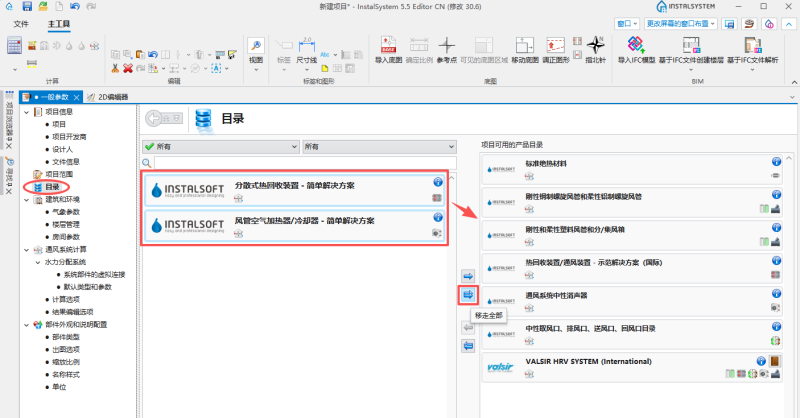Select 风管空气加热器/冷却器 catalog card
Image resolution: width=800 pixels, height=418 pixels.
coord(294,225)
